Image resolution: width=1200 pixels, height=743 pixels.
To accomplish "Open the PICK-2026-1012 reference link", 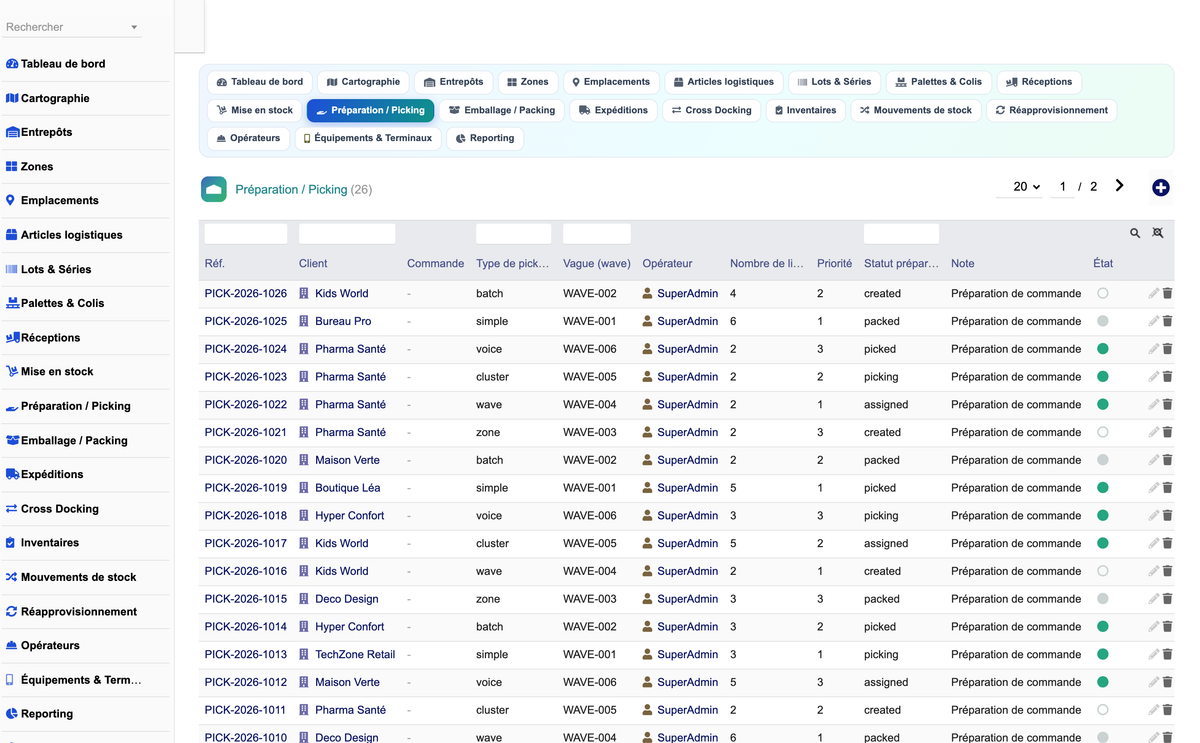I will pos(246,683).
